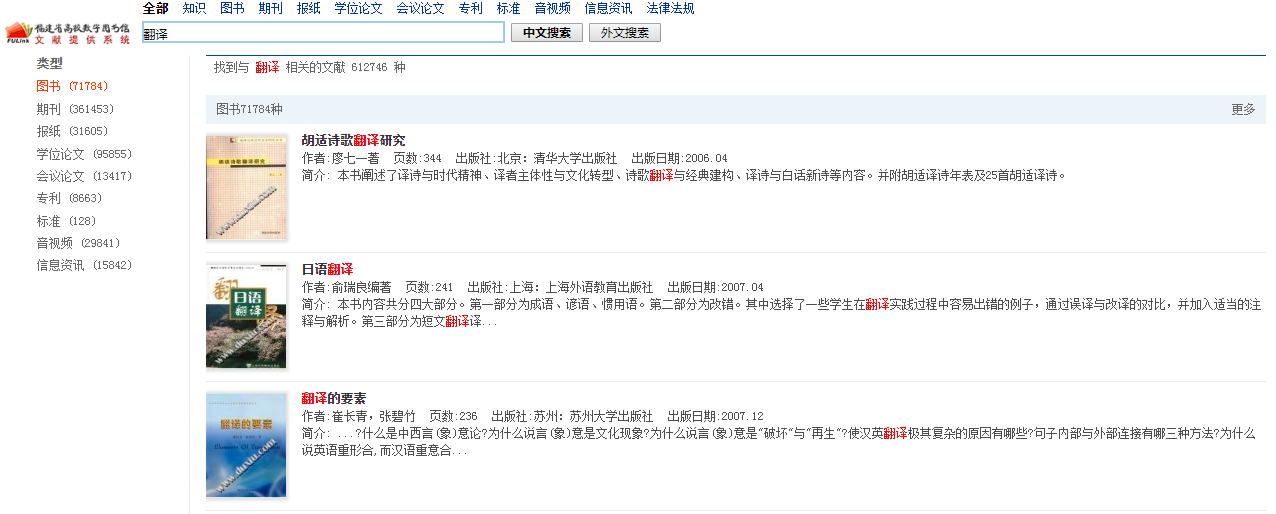This screenshot has width=1276, height=514.
Task: Click the FULink library logo
Action: (68, 32)
